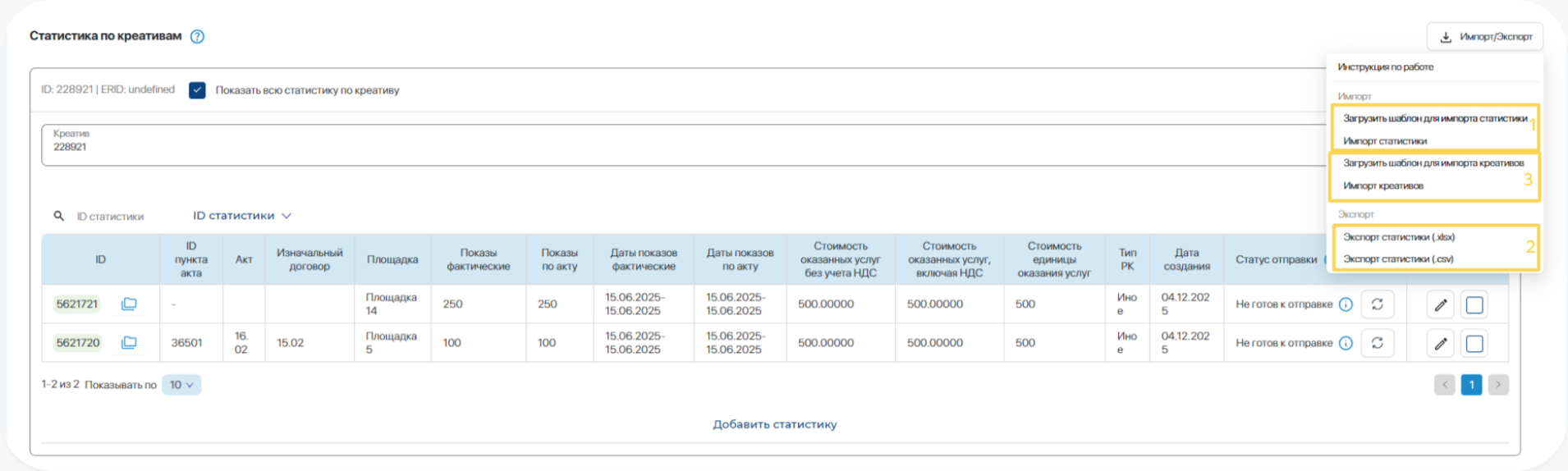Open status info icon for row 5621721
This screenshot has width=1568, height=471.
(x=1346, y=304)
